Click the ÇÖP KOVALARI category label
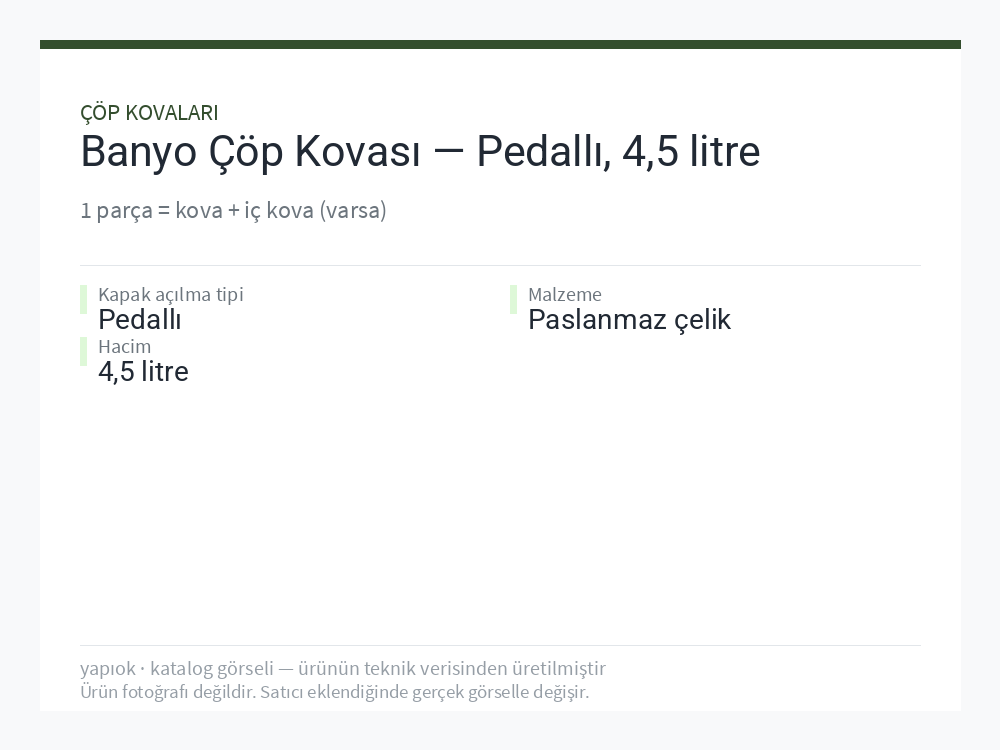1000x750 pixels. point(149,113)
